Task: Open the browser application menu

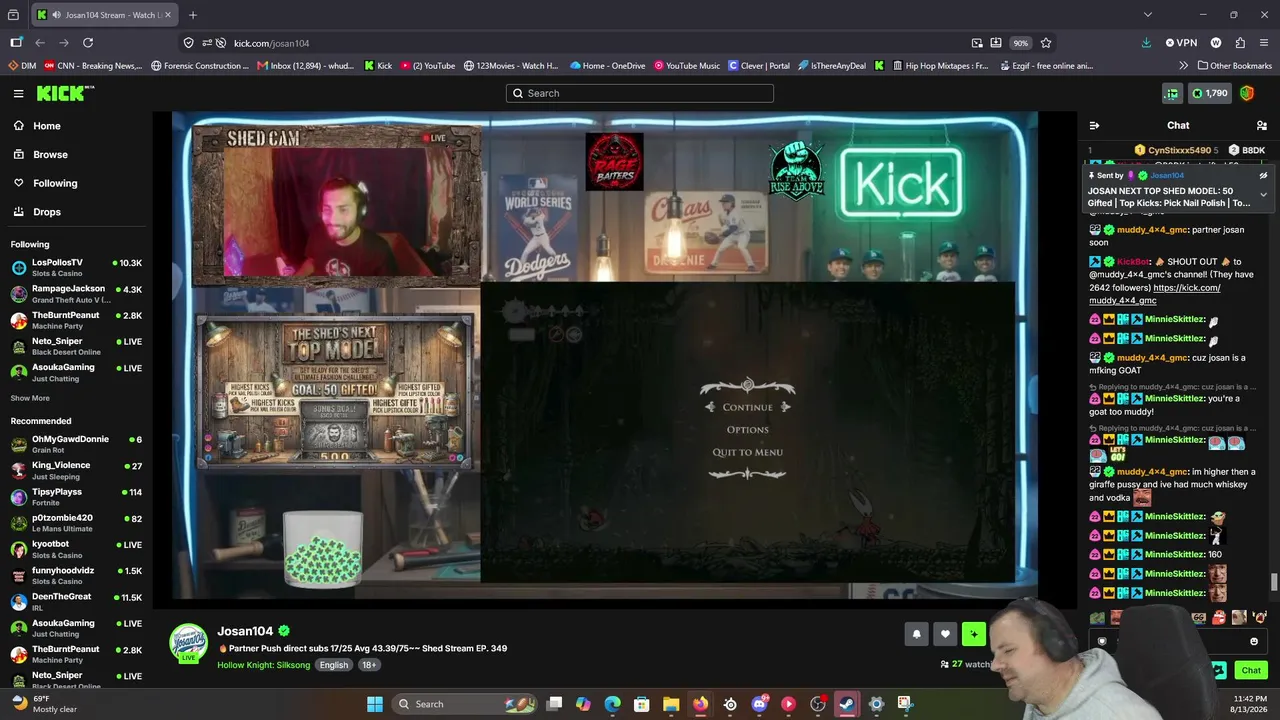Action: pos(1264,43)
